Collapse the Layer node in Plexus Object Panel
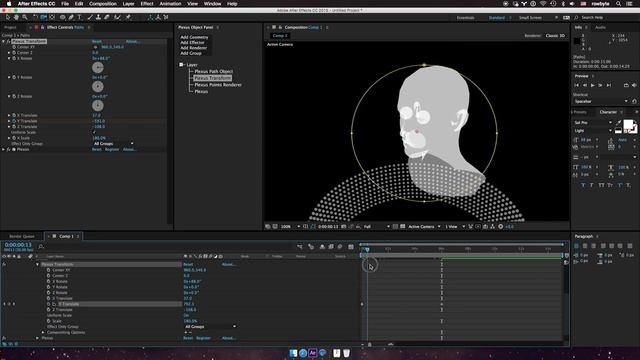Viewport: 640px width, 360px height. [x=181, y=65]
